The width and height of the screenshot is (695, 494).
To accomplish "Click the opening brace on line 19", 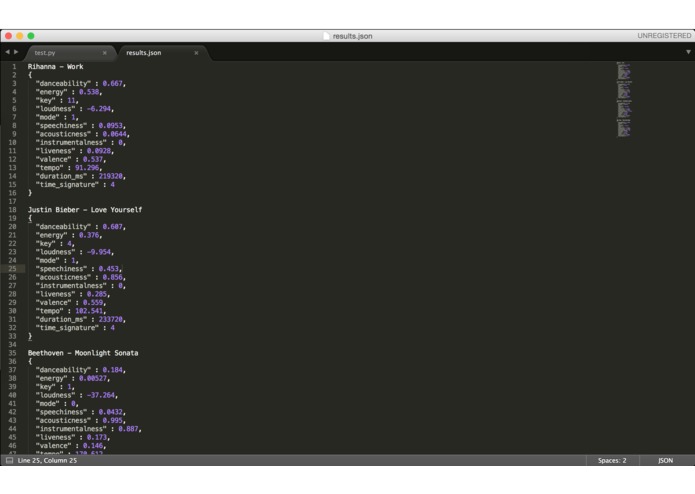I will coord(30,218).
